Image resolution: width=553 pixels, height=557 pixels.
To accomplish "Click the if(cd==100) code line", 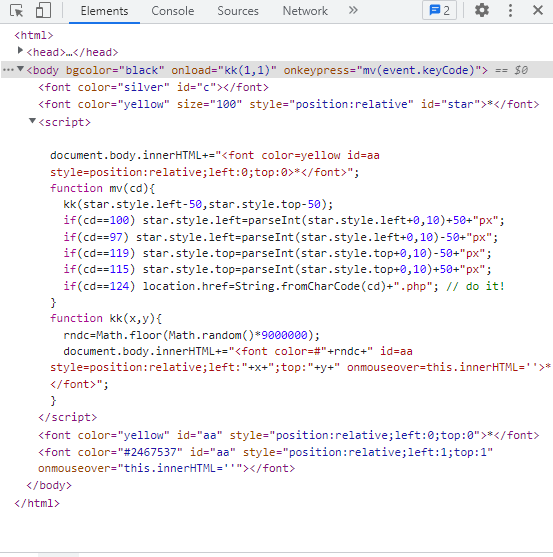I will [x=284, y=220].
